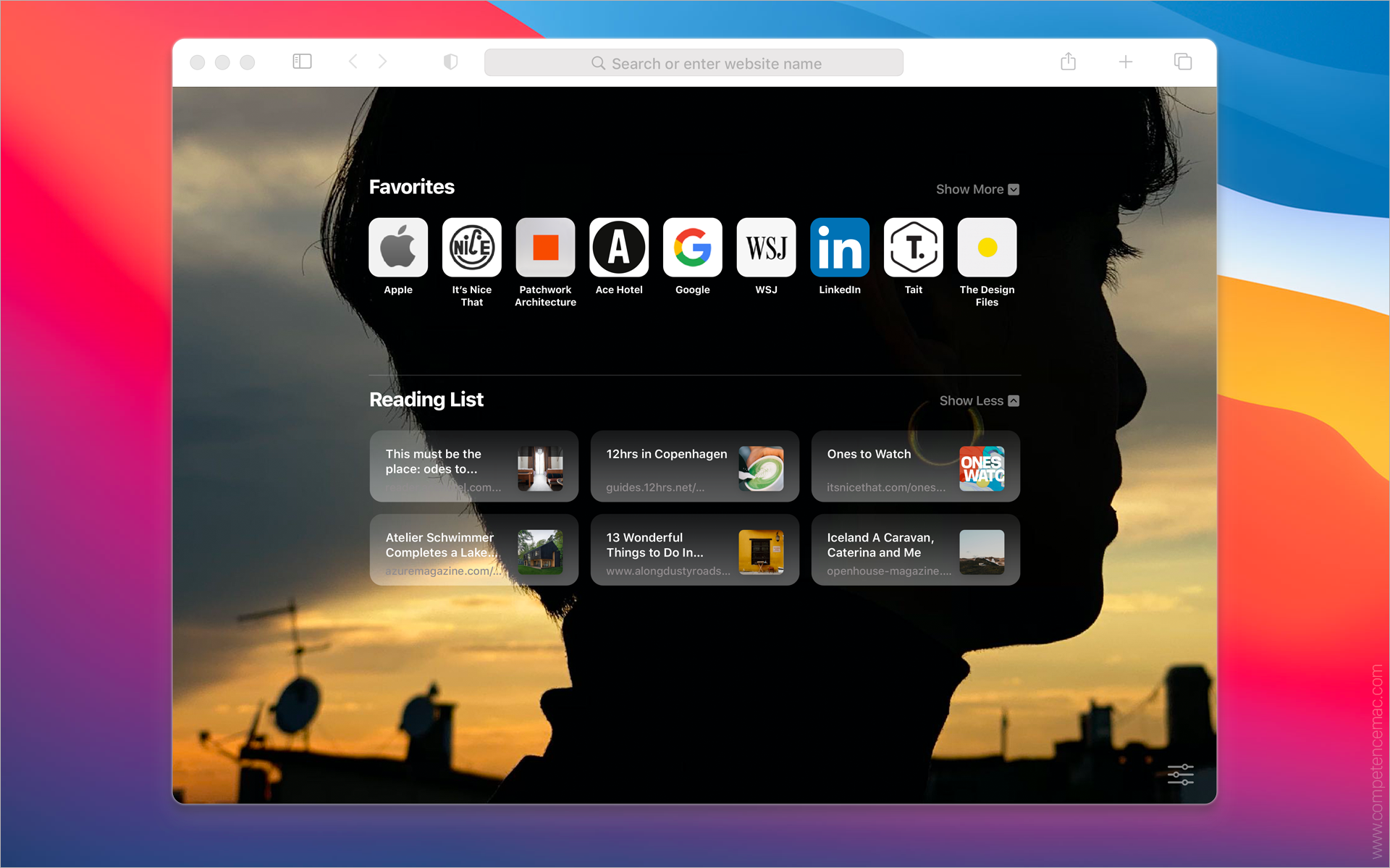The image size is (1390, 868).
Task: Open the Privacy Report shield icon
Action: tap(450, 62)
